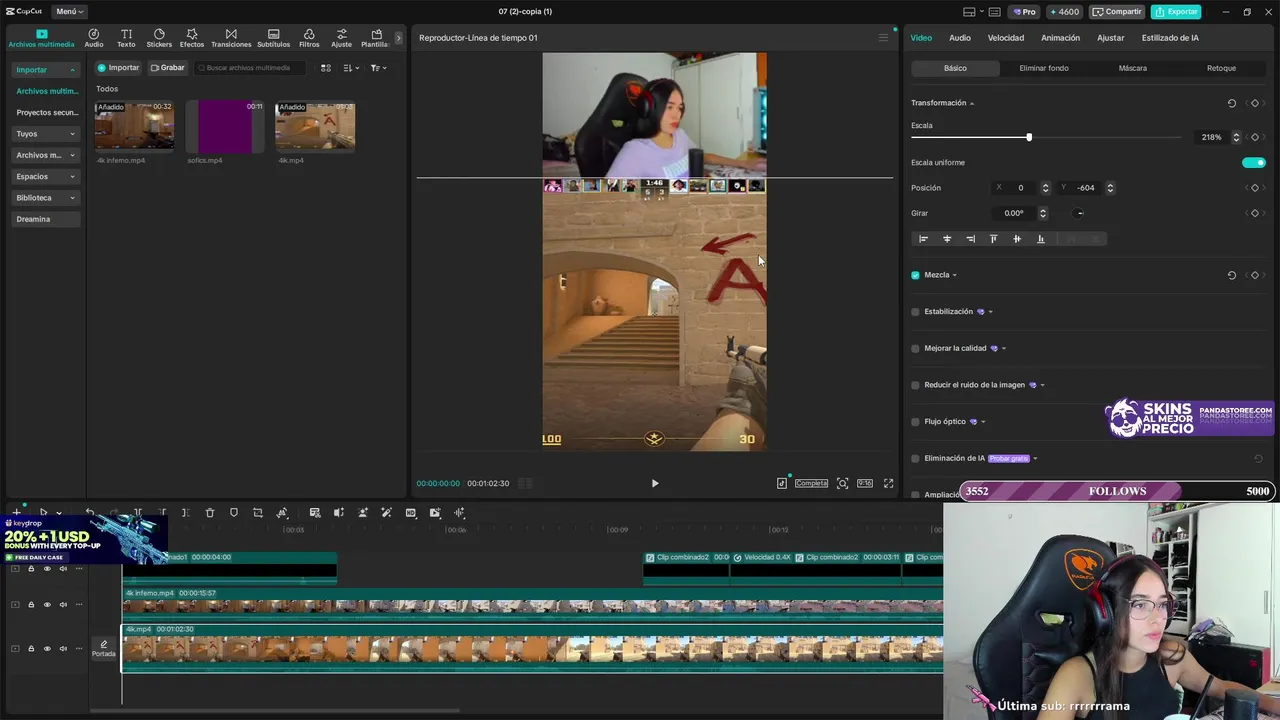Screen dimensions: 1280x720
Task: Click the crop icon in timeline toolbar
Action: [258, 513]
